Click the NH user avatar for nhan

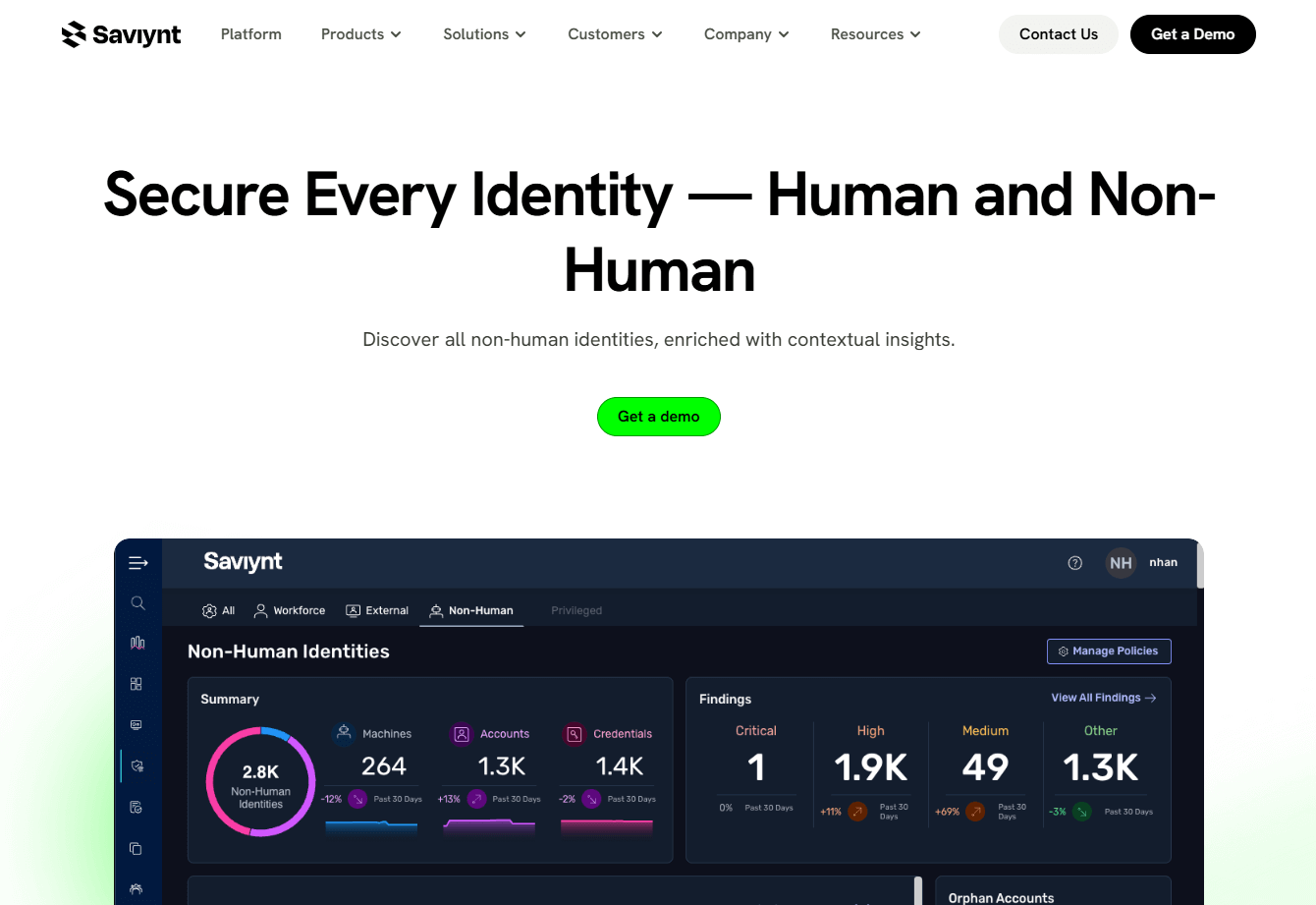point(1121,562)
